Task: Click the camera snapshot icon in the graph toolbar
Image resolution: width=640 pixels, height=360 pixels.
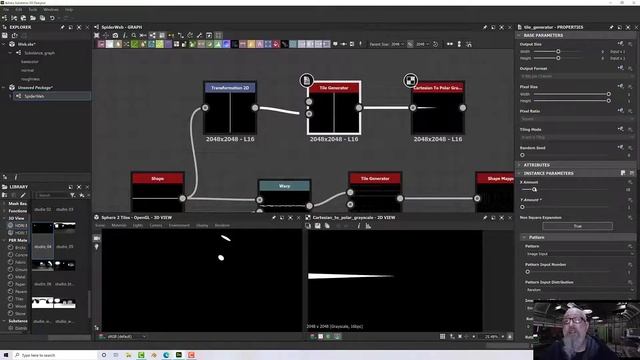Action: (x=116, y=36)
